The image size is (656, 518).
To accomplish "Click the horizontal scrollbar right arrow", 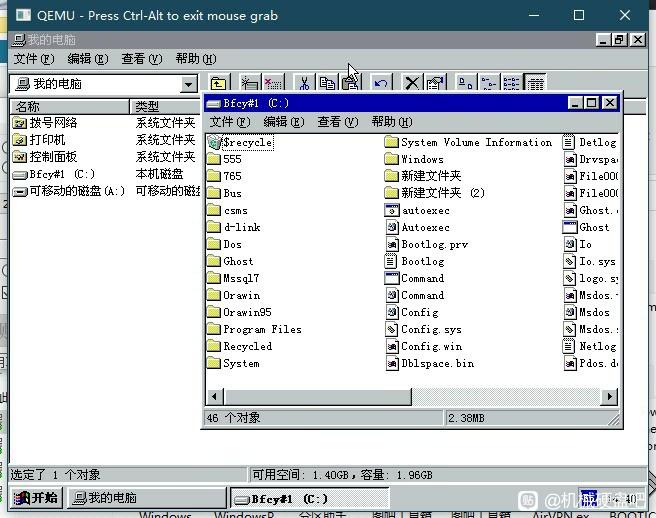I will (x=609, y=397).
